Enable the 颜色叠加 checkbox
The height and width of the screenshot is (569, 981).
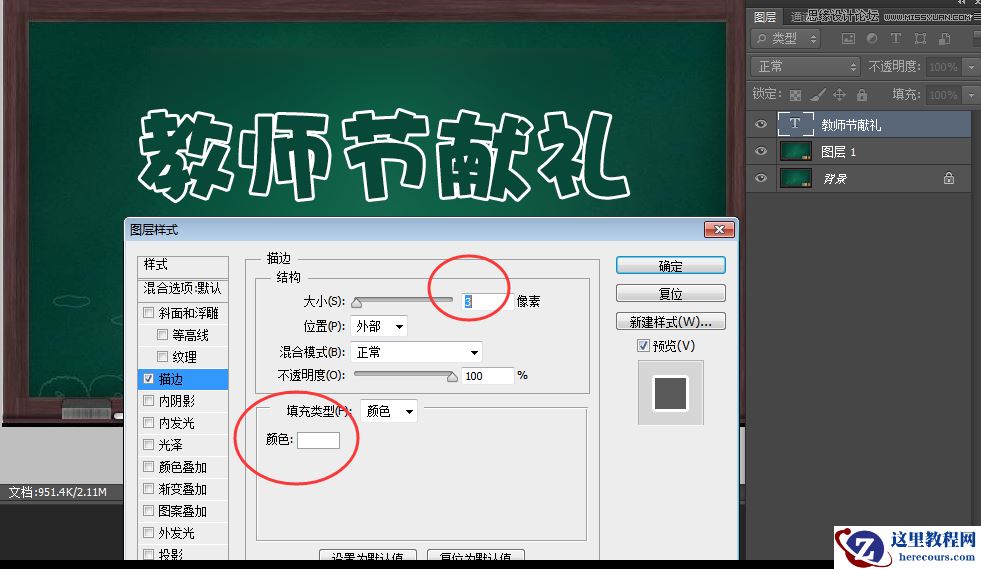148,466
